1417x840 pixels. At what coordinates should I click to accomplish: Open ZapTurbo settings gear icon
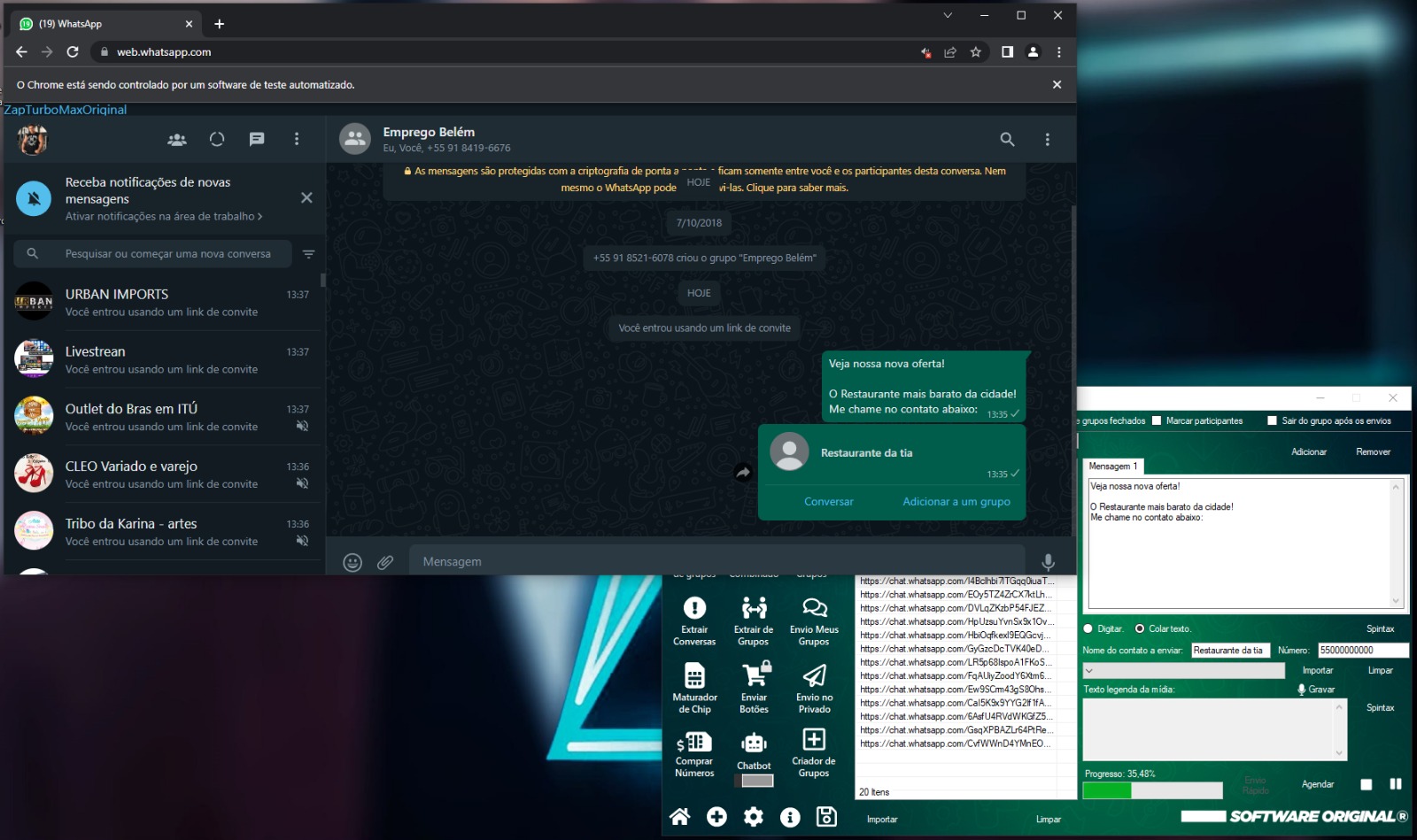click(x=754, y=816)
